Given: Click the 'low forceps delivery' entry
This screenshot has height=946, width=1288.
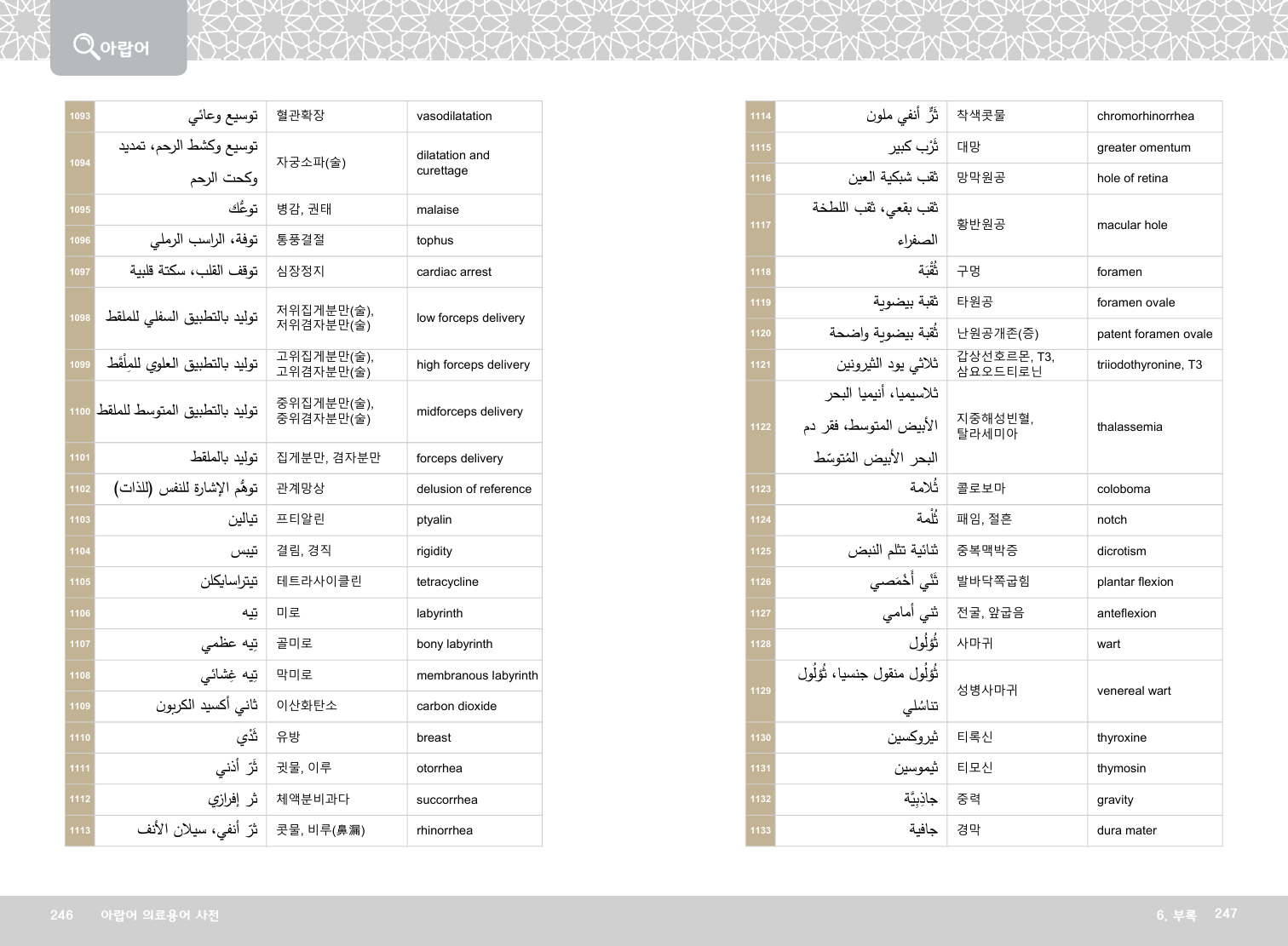Looking at the screenshot, I should click(x=470, y=318).
